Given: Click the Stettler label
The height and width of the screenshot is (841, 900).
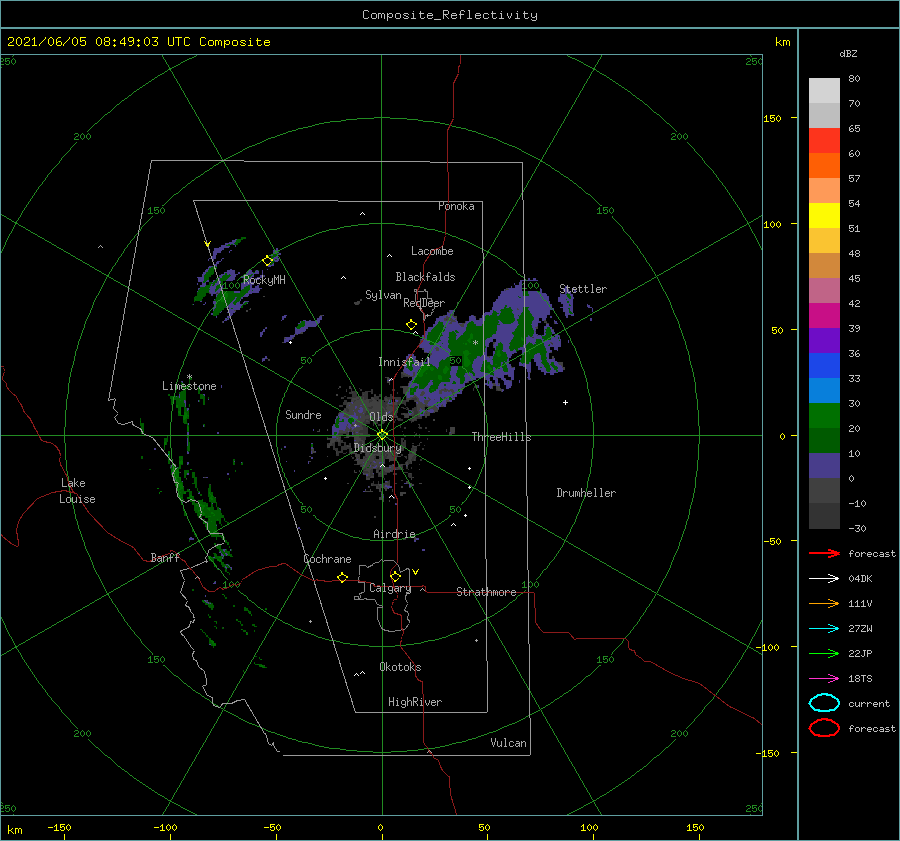Looking at the screenshot, I should coord(583,289).
